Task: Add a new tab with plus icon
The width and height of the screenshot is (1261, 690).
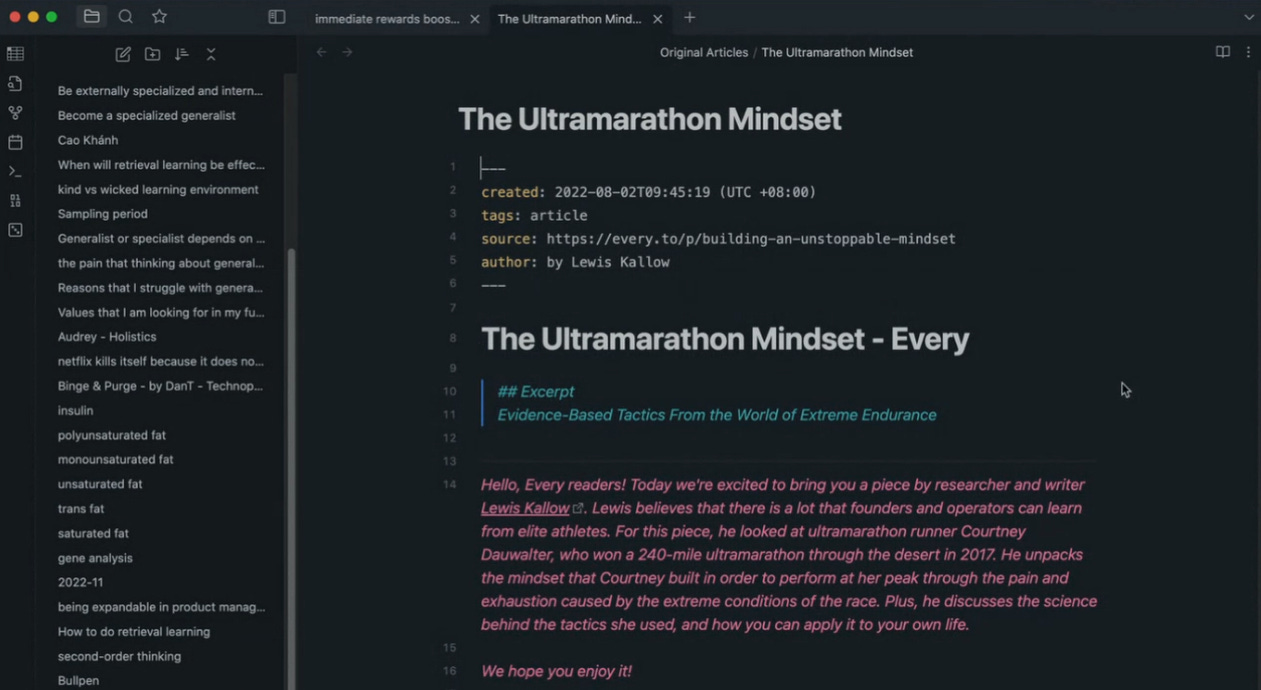Action: click(689, 17)
